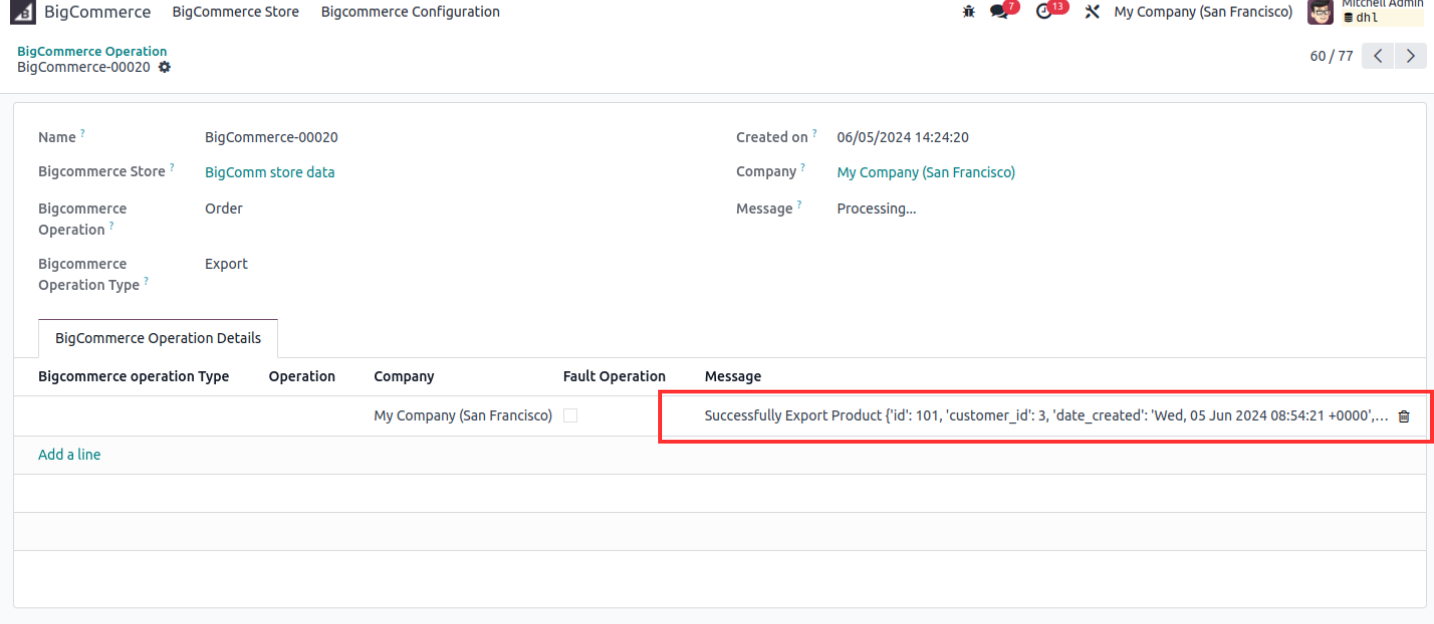Screen dimensions: 1434x624
Task: Click the Successfully Export Product message cell
Action: 1046,416
